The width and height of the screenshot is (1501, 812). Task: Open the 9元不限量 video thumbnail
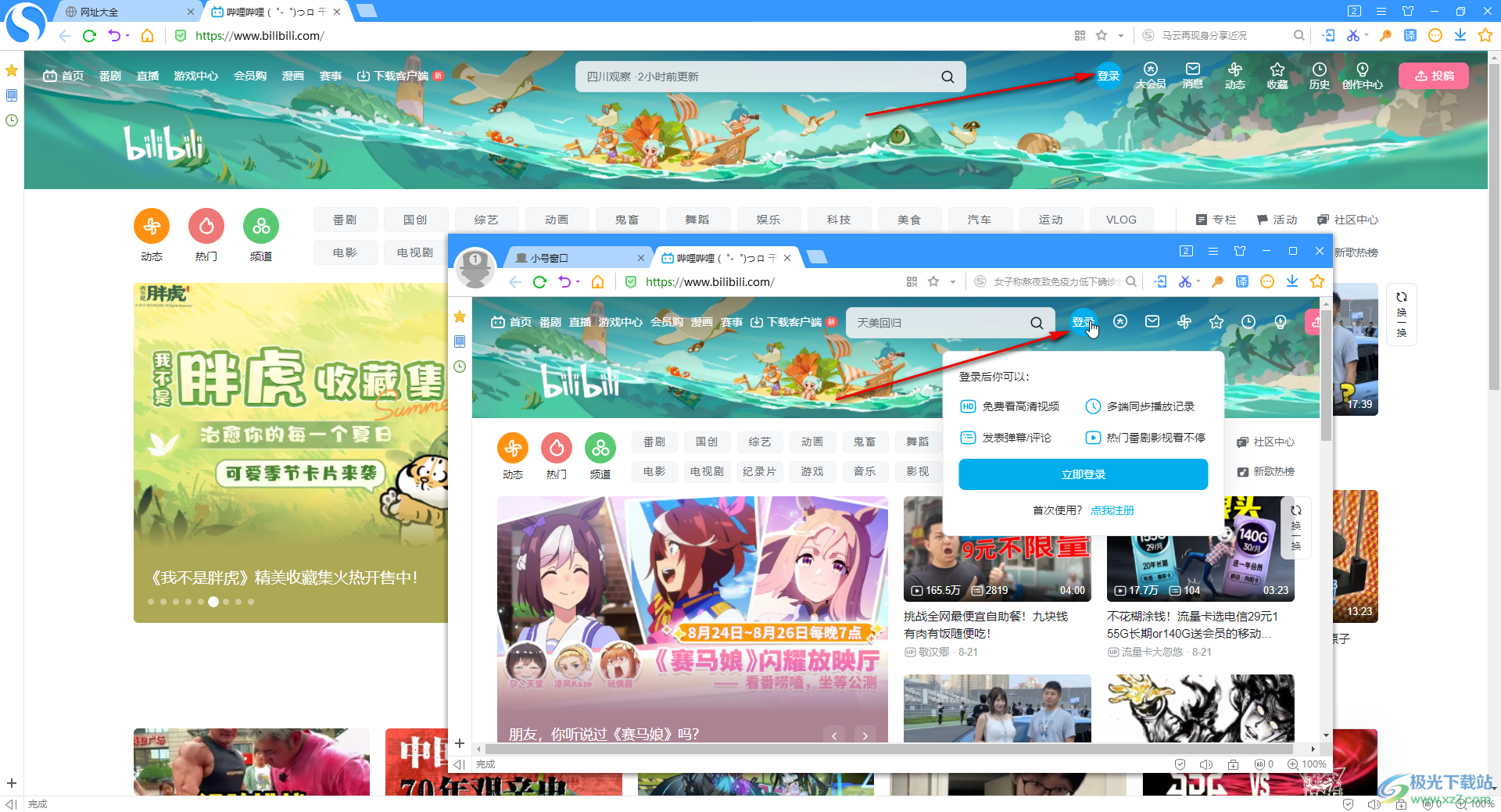pyautogui.click(x=997, y=549)
